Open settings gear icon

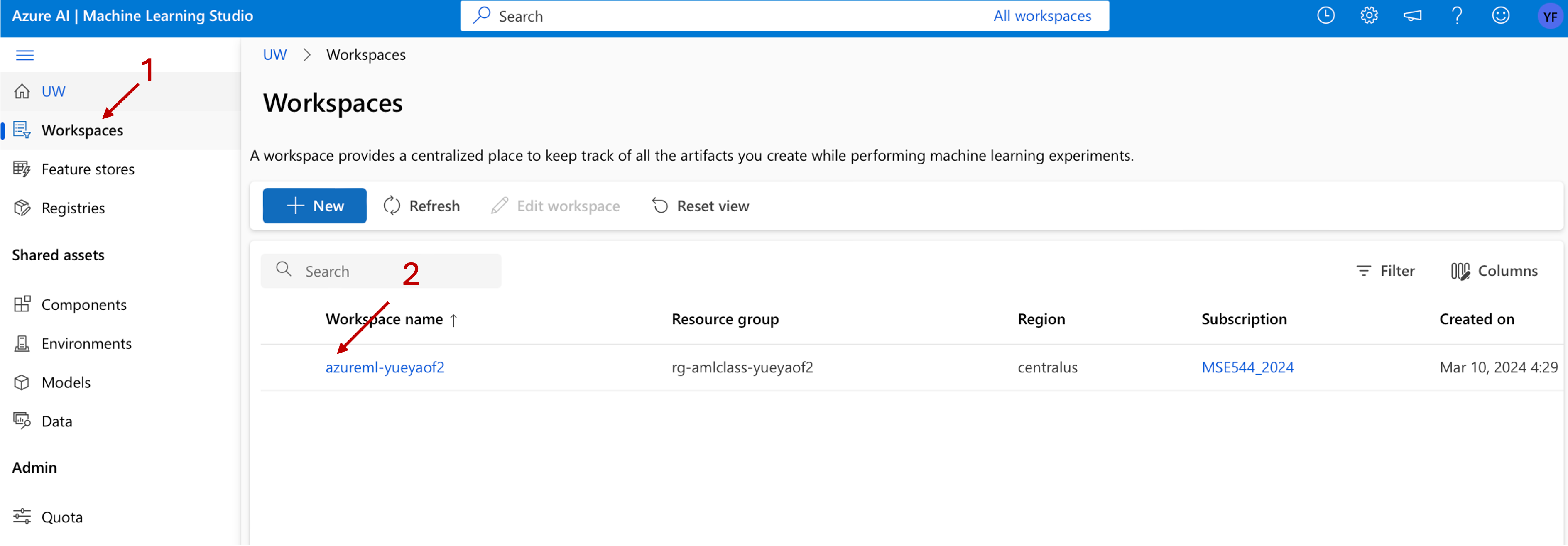click(x=1369, y=15)
